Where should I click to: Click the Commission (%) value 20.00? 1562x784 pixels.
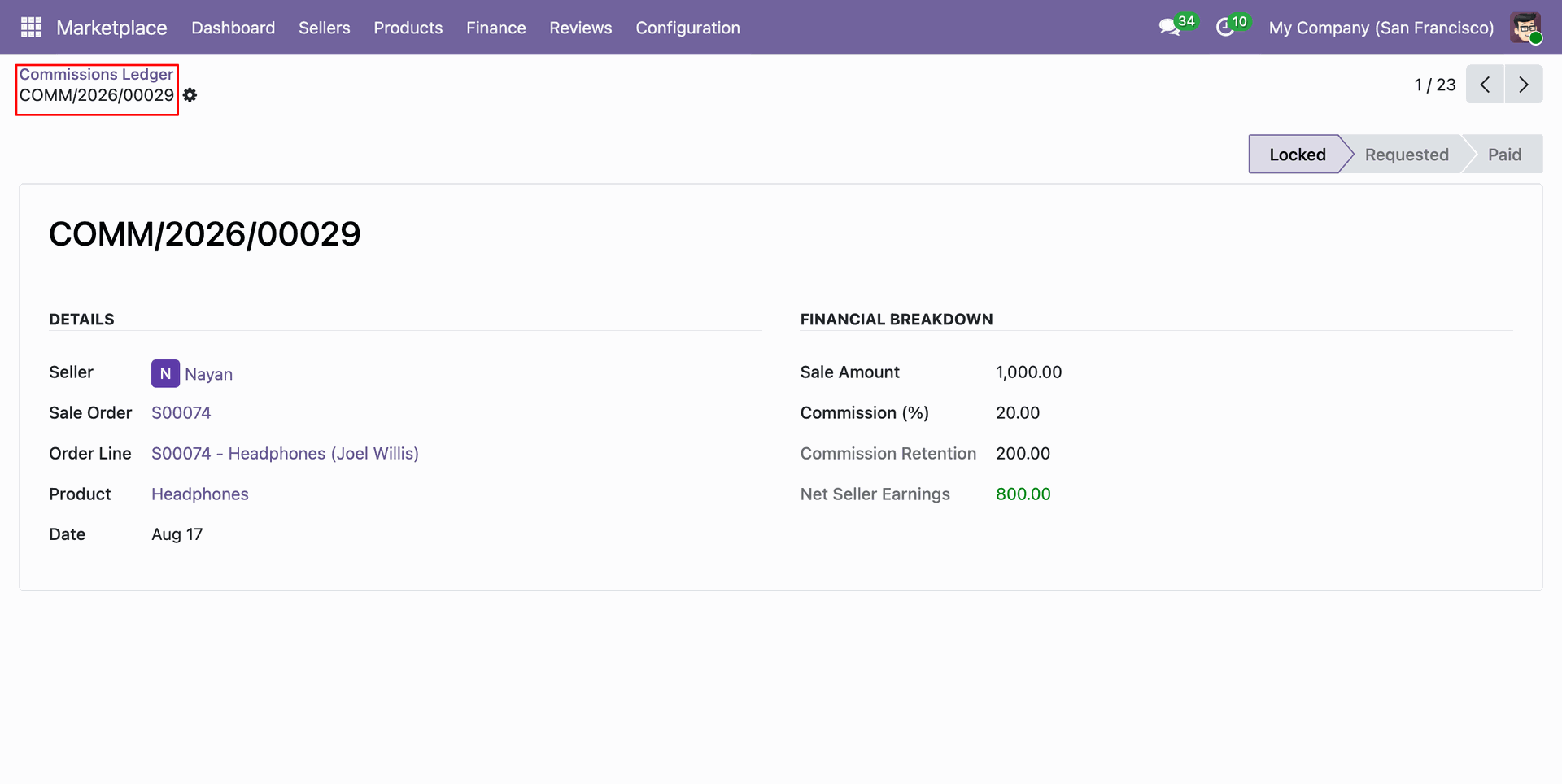[x=1018, y=413]
